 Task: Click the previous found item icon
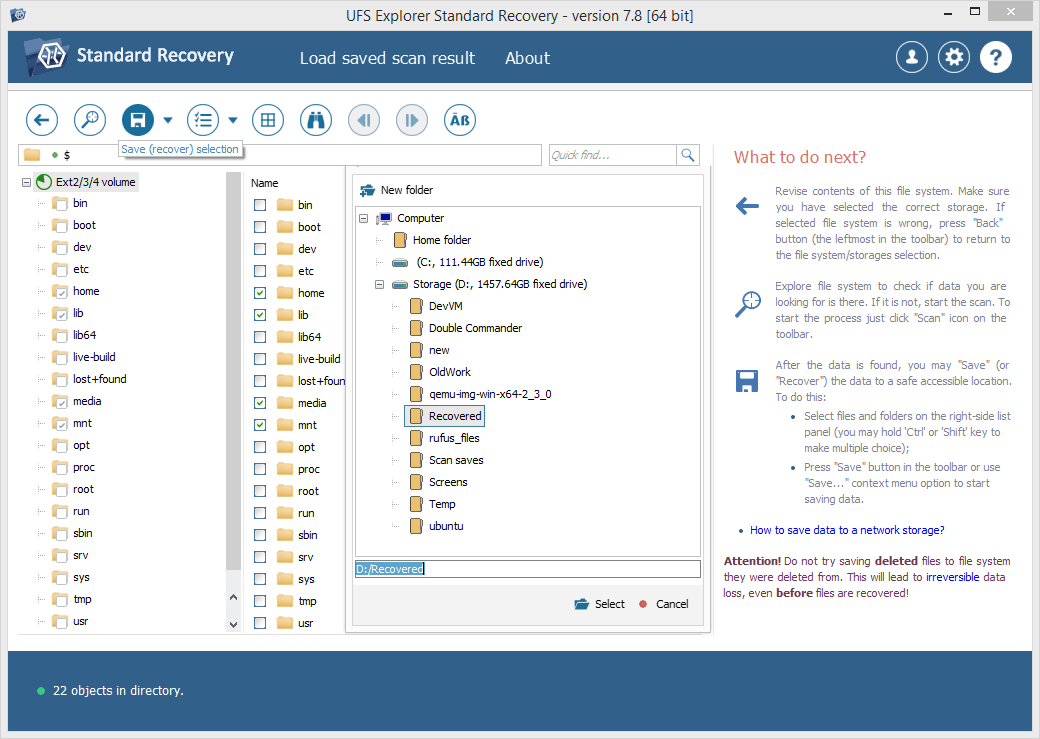[x=364, y=120]
